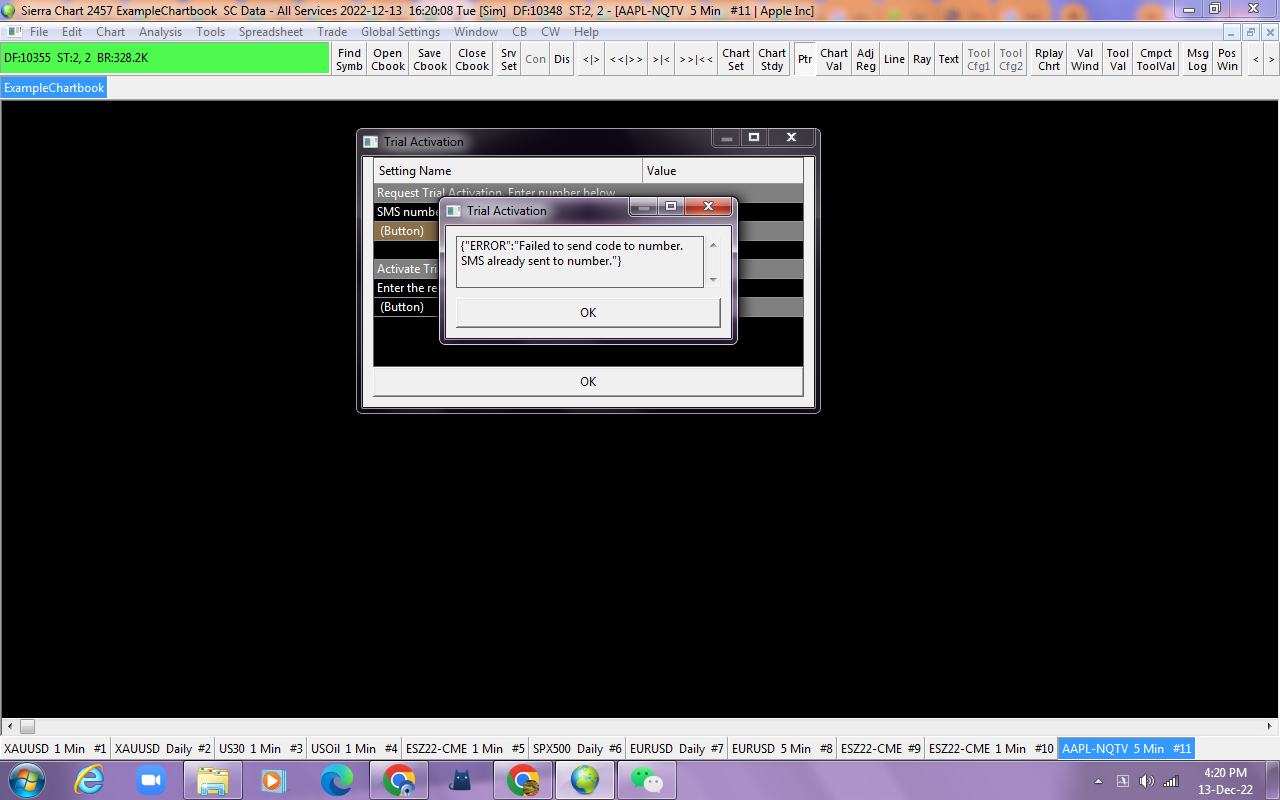
Task: Click the Cmpct ToolVal toolbar button
Action: point(1156,59)
